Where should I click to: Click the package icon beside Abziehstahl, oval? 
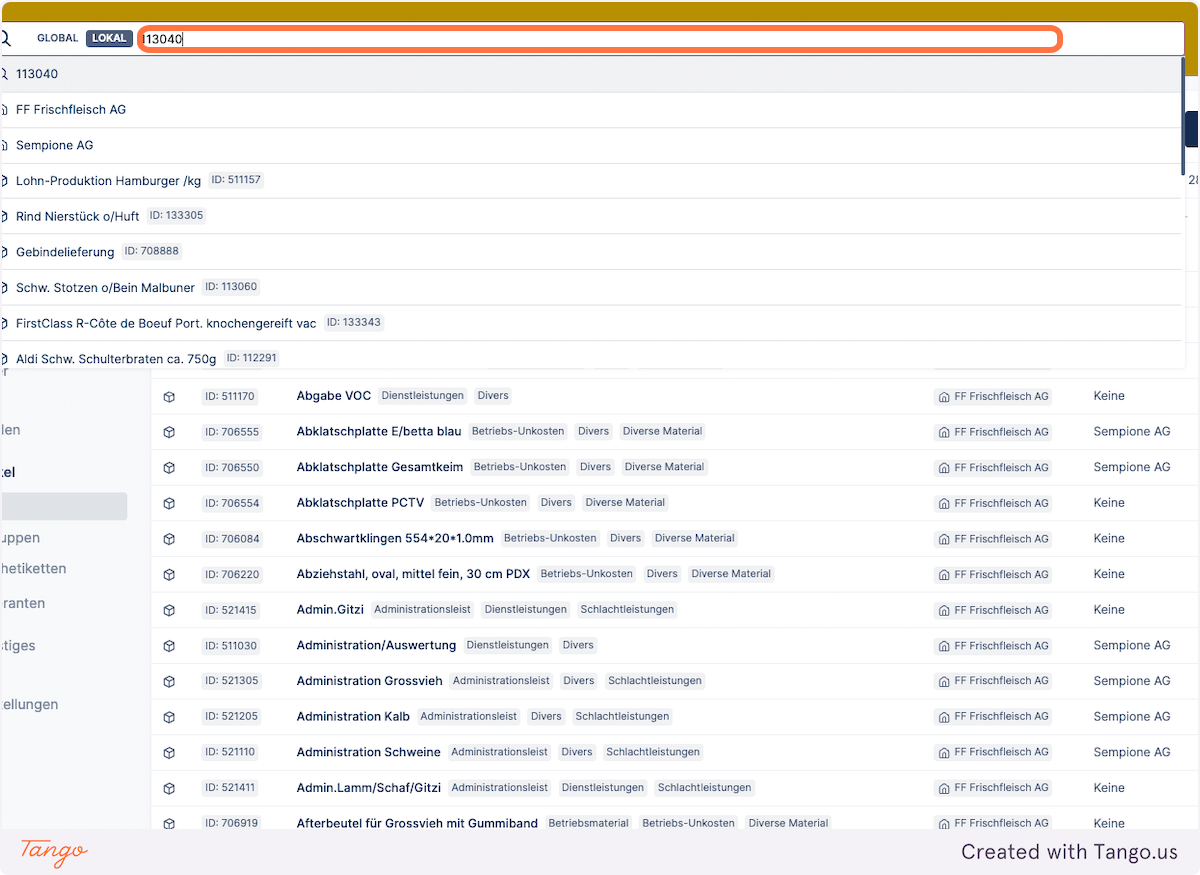169,575
